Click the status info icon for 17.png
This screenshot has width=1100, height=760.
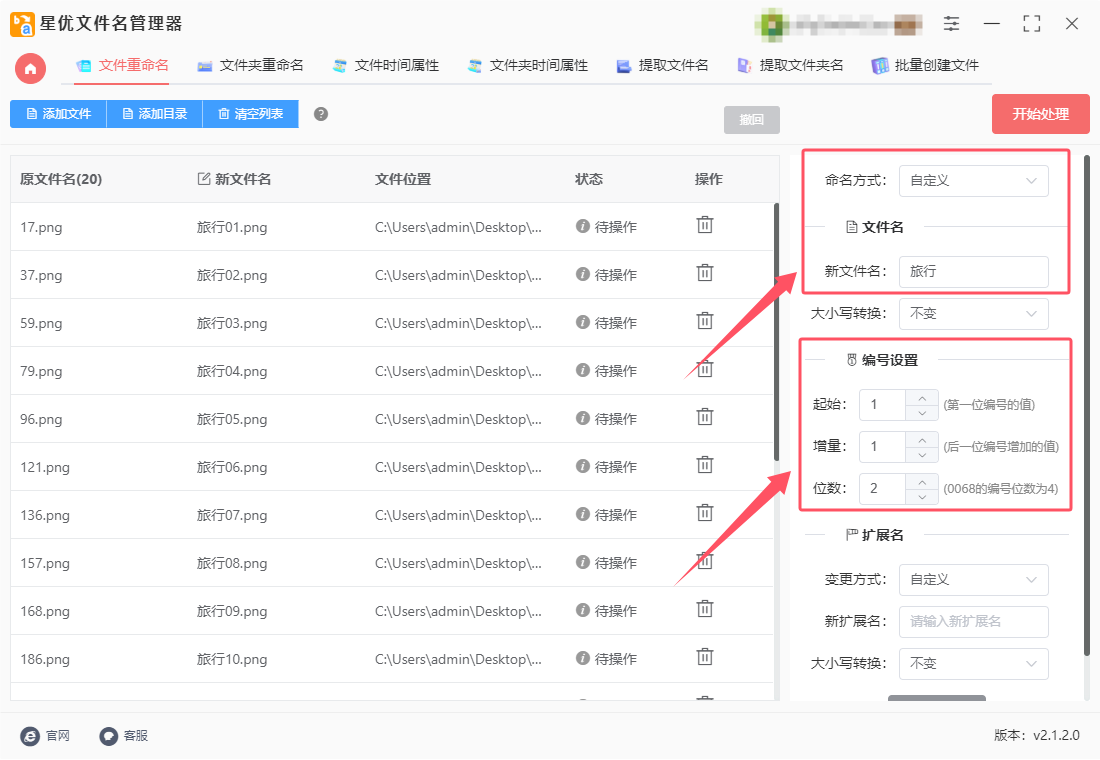(x=582, y=226)
